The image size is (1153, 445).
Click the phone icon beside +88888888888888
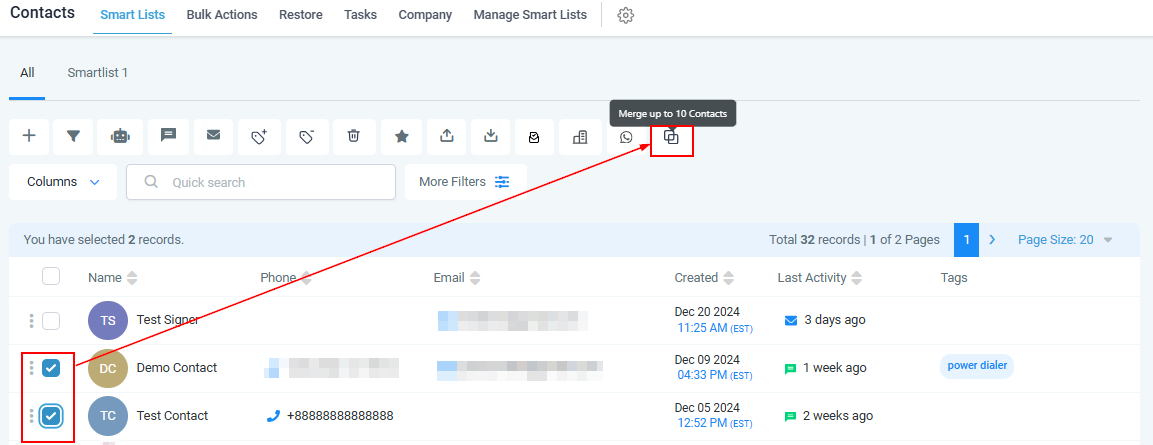274,416
